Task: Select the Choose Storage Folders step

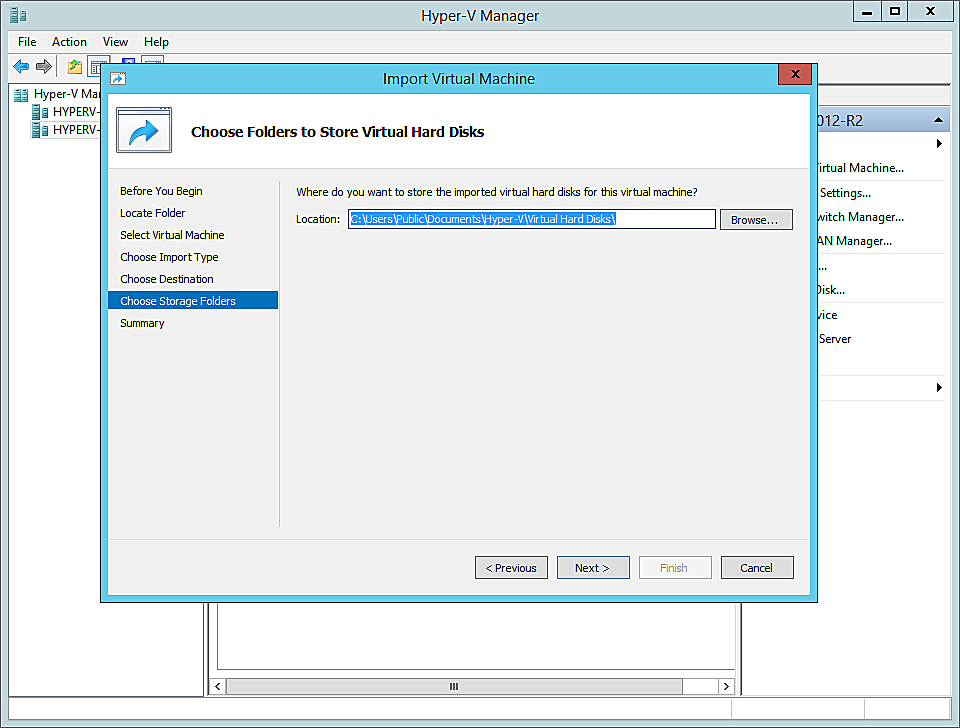Action: 193,301
